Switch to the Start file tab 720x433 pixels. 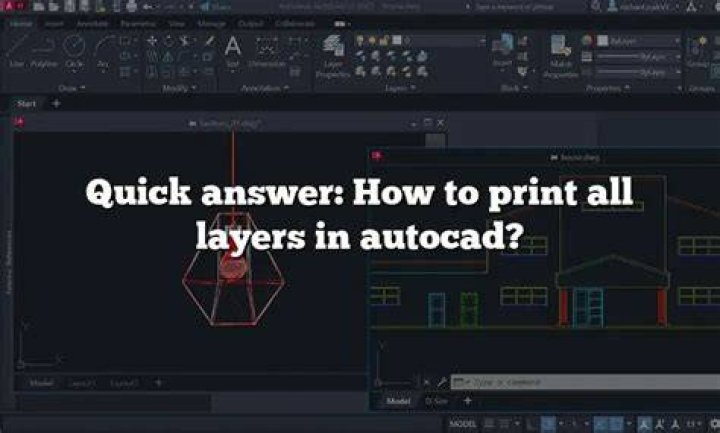pyautogui.click(x=26, y=104)
